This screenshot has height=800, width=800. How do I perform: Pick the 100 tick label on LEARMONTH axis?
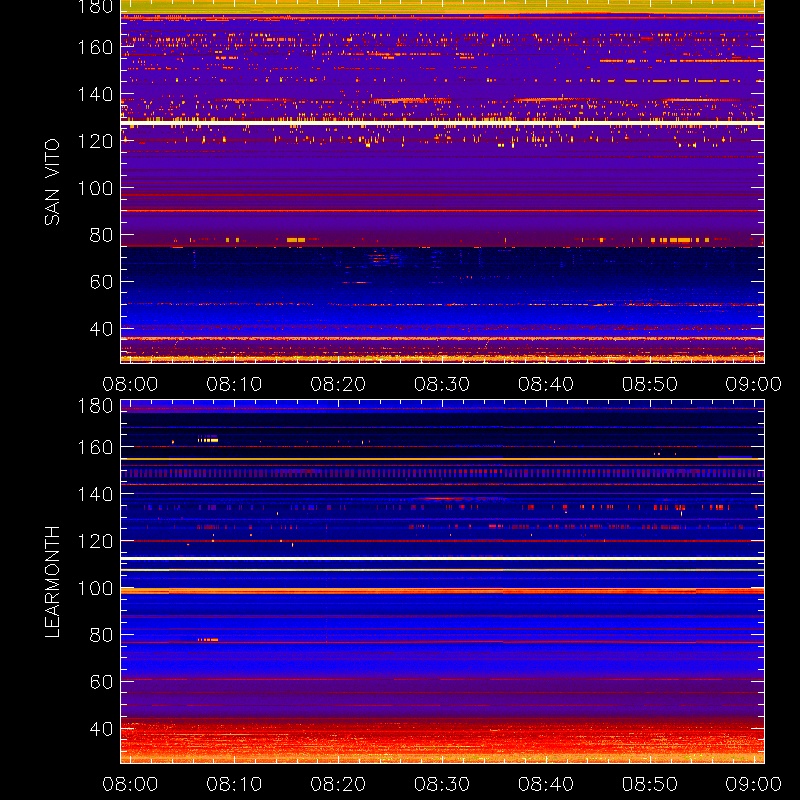[95, 588]
